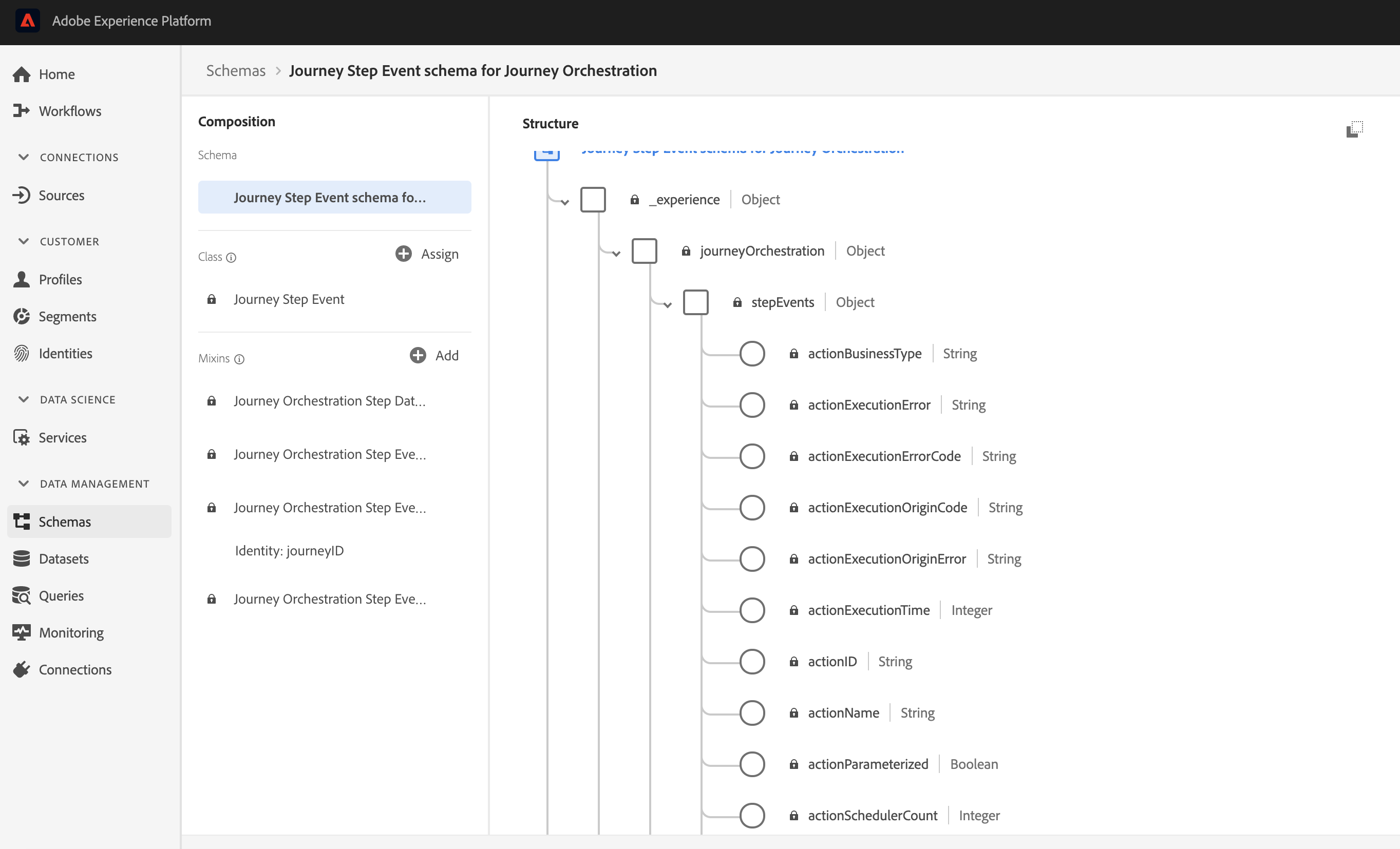
Task: Select the actionName String field
Action: pos(843,712)
